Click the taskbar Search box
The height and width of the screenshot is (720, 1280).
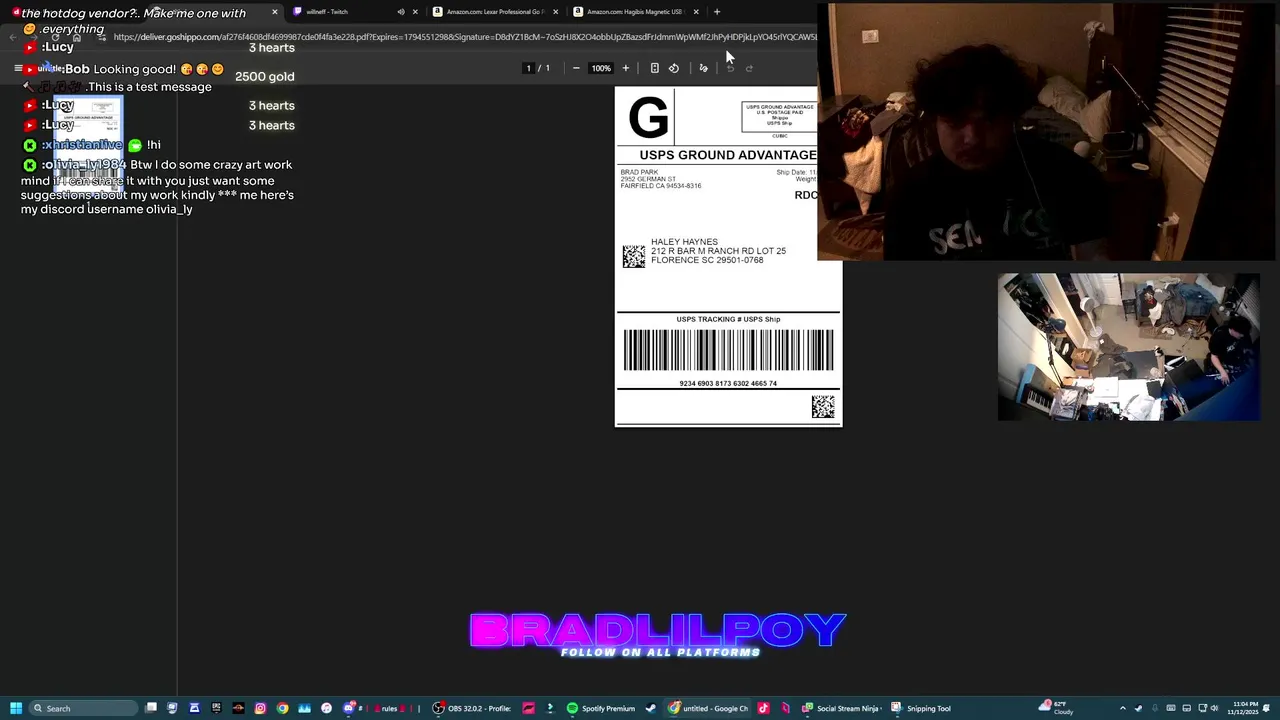coord(83,708)
